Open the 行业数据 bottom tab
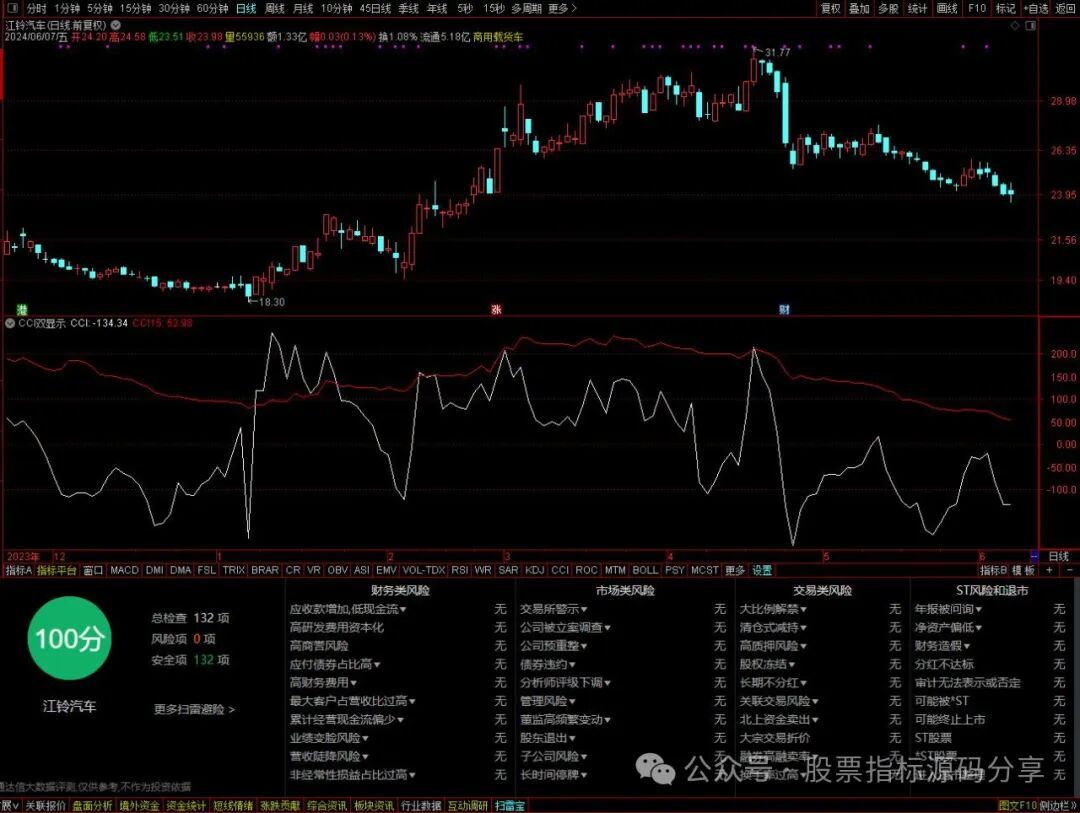This screenshot has width=1080, height=813. [x=421, y=805]
